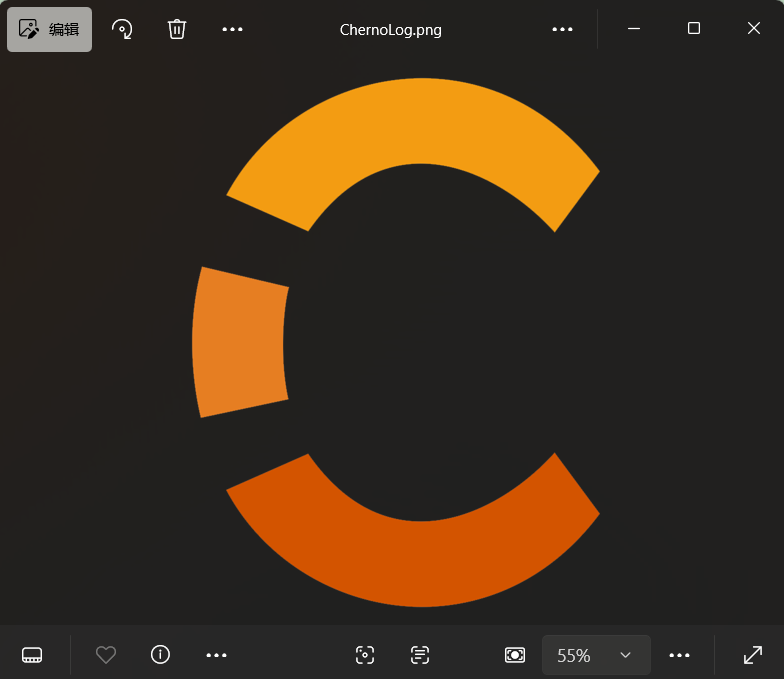Click the ChernoLog.png file name title

(390, 30)
